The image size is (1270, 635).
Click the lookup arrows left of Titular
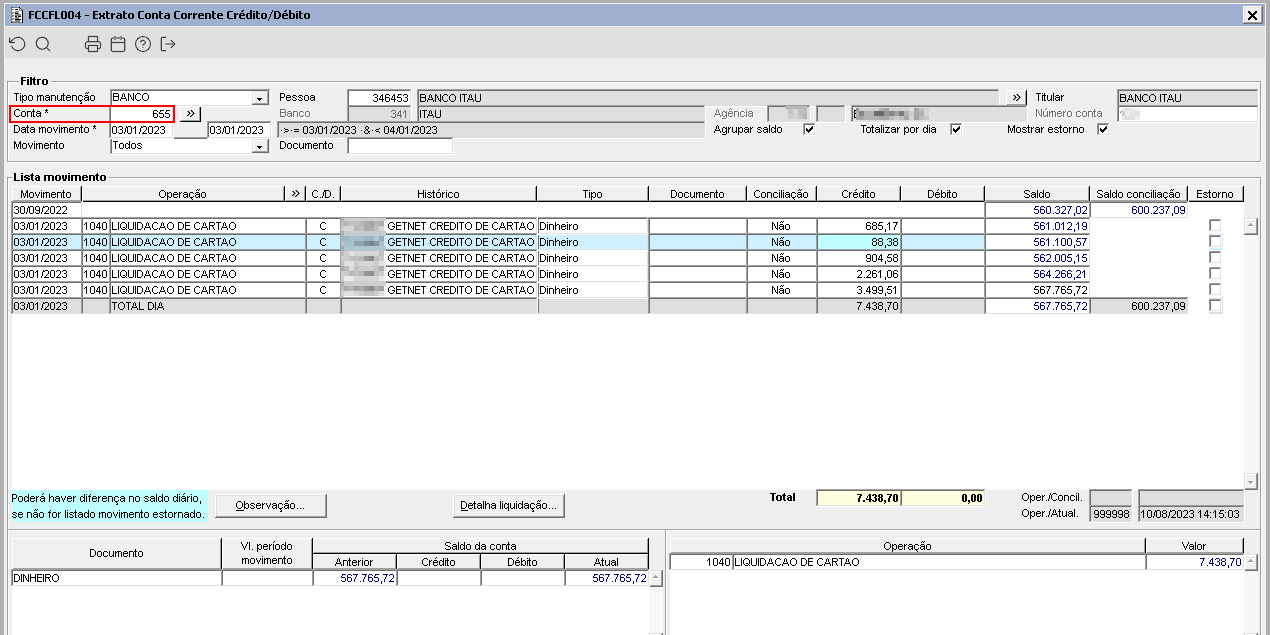tap(1017, 97)
